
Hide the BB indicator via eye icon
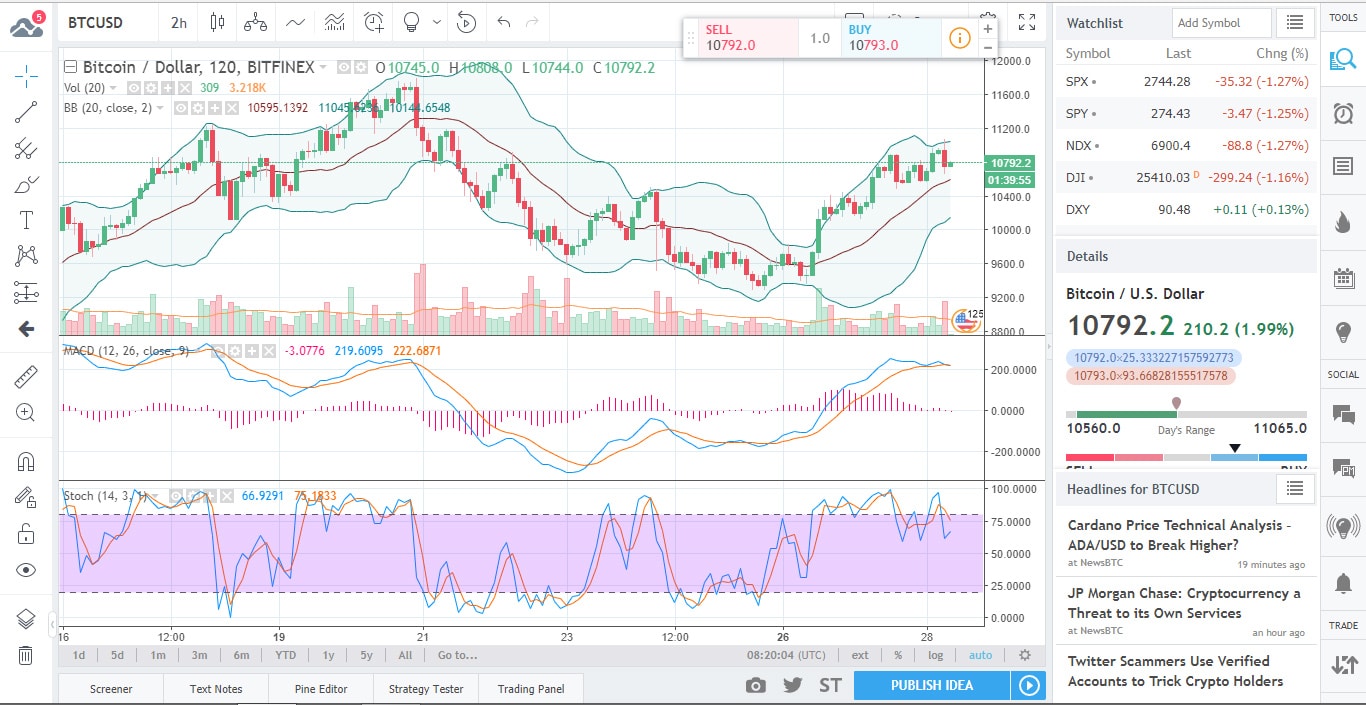point(181,108)
